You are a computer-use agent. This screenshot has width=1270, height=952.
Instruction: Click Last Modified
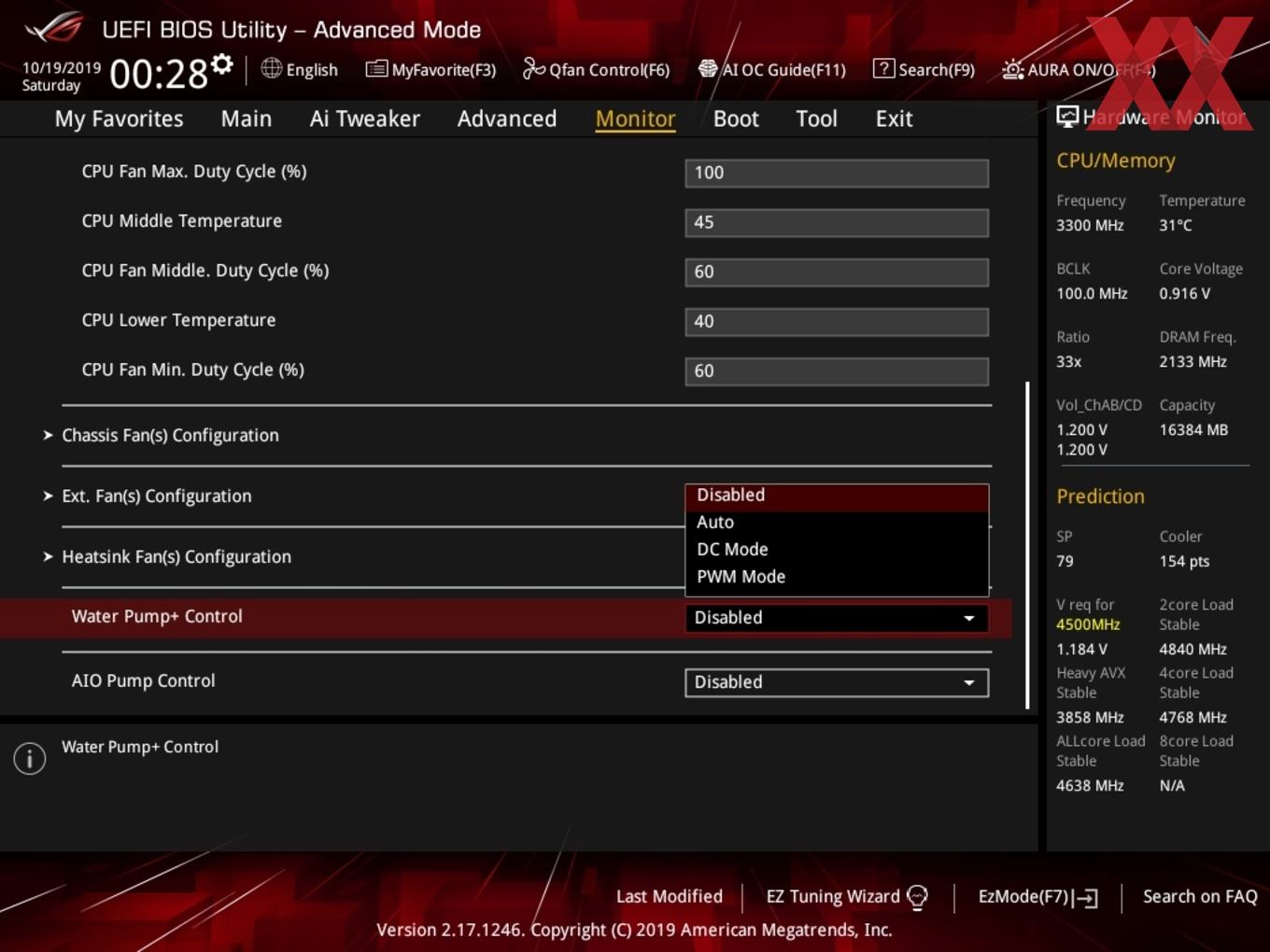pos(670,896)
